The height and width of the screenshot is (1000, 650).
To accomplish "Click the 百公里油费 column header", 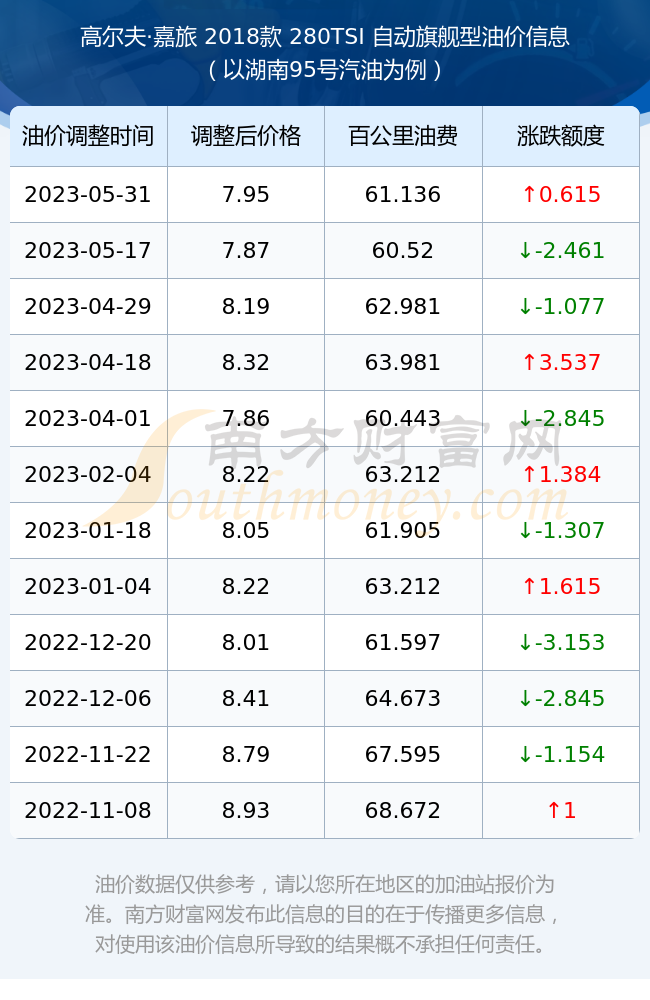I will click(403, 136).
